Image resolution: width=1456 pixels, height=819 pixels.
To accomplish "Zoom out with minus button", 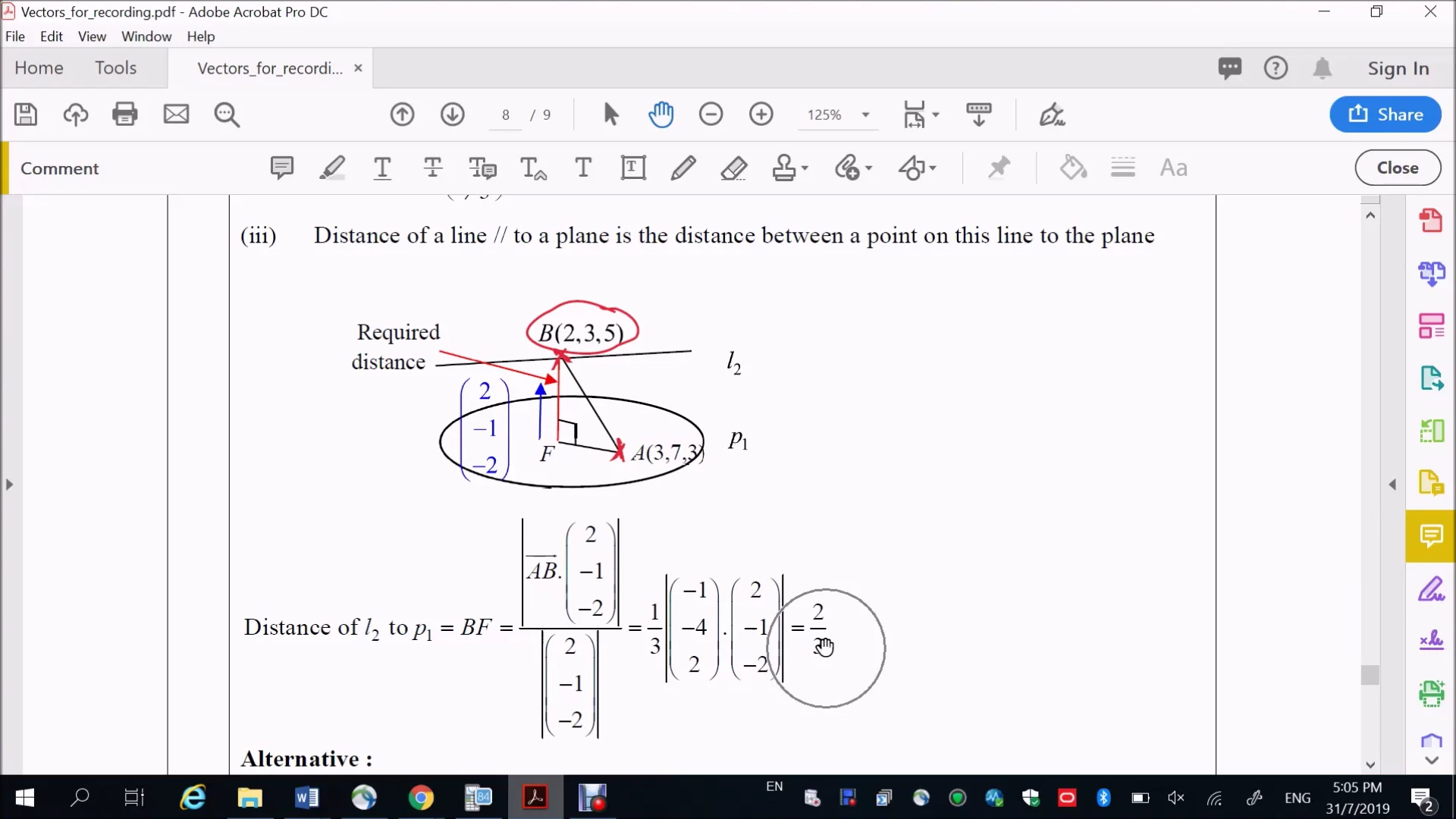I will pyautogui.click(x=711, y=115).
